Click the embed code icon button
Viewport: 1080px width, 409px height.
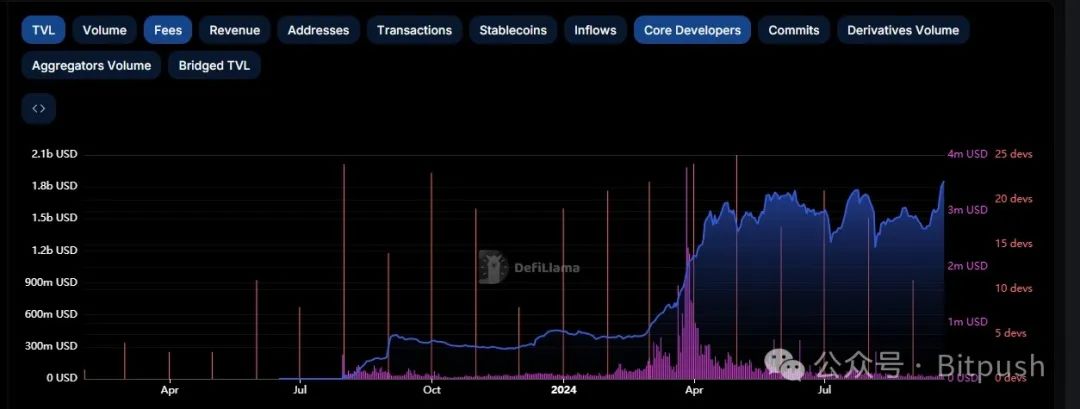click(x=39, y=109)
